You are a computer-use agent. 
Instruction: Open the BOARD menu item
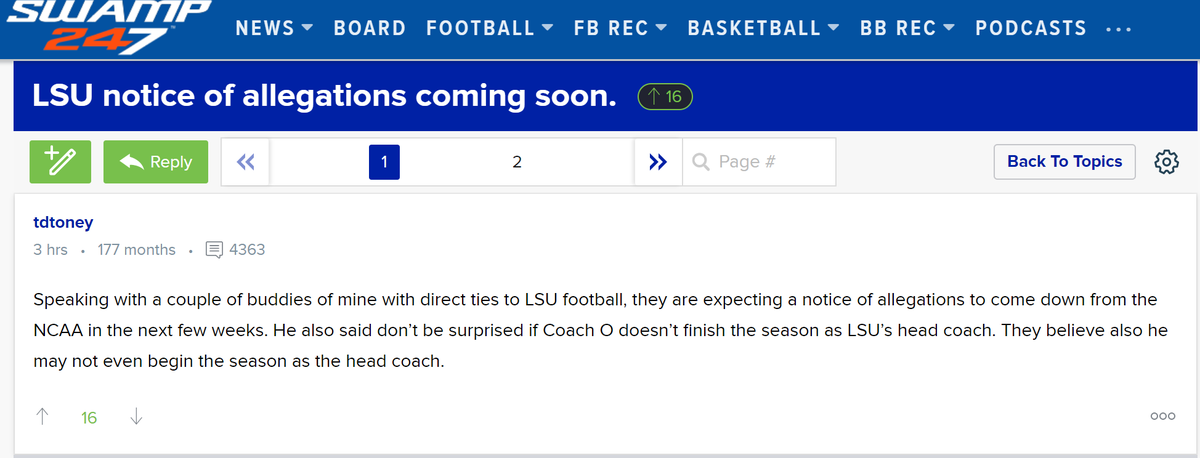click(370, 28)
